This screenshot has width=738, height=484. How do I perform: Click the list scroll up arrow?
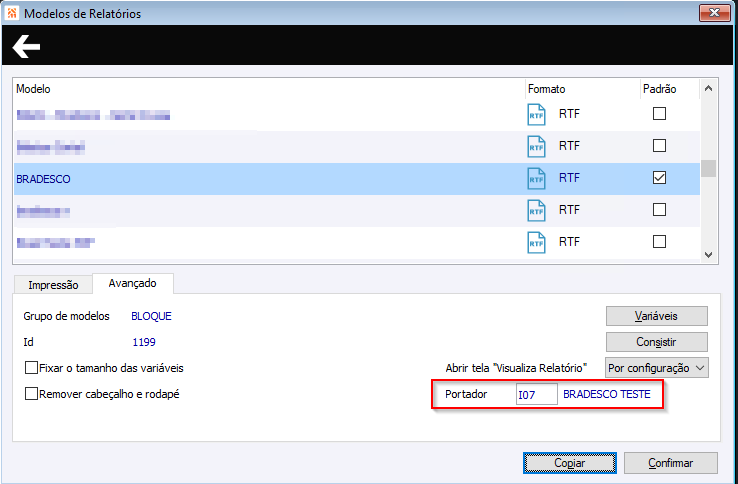708,89
